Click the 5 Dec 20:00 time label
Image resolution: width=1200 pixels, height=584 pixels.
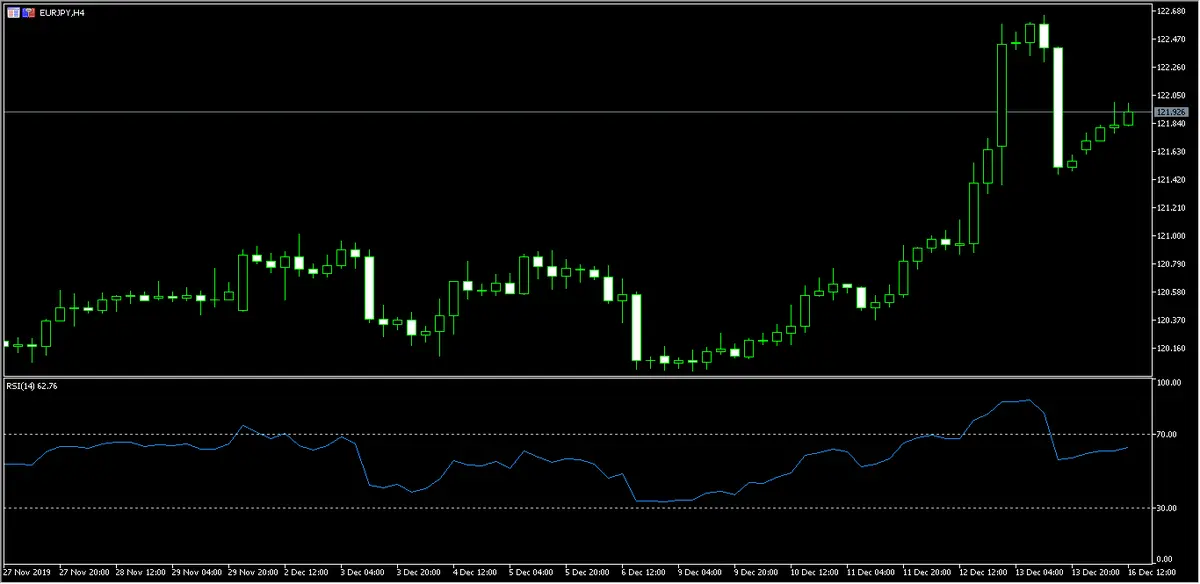coord(586,574)
